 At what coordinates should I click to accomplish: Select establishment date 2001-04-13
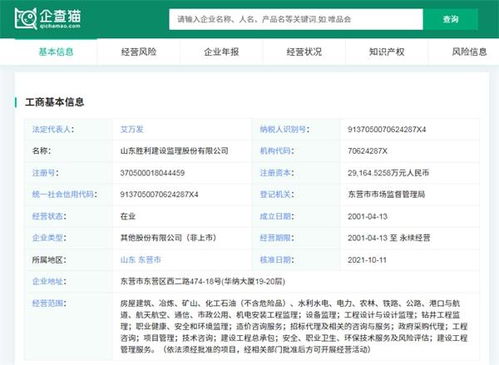(x=367, y=216)
